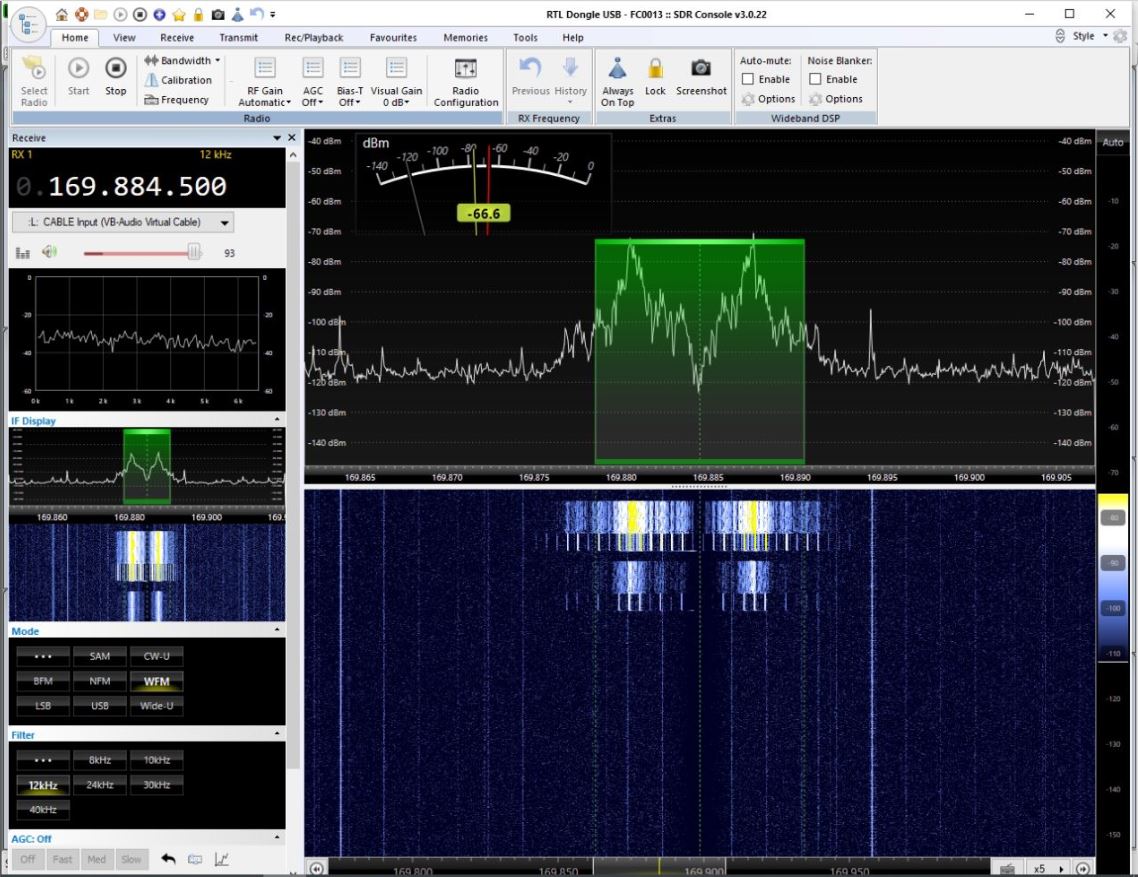Open Noise Blanker Options
The image size is (1138, 877).
point(836,99)
